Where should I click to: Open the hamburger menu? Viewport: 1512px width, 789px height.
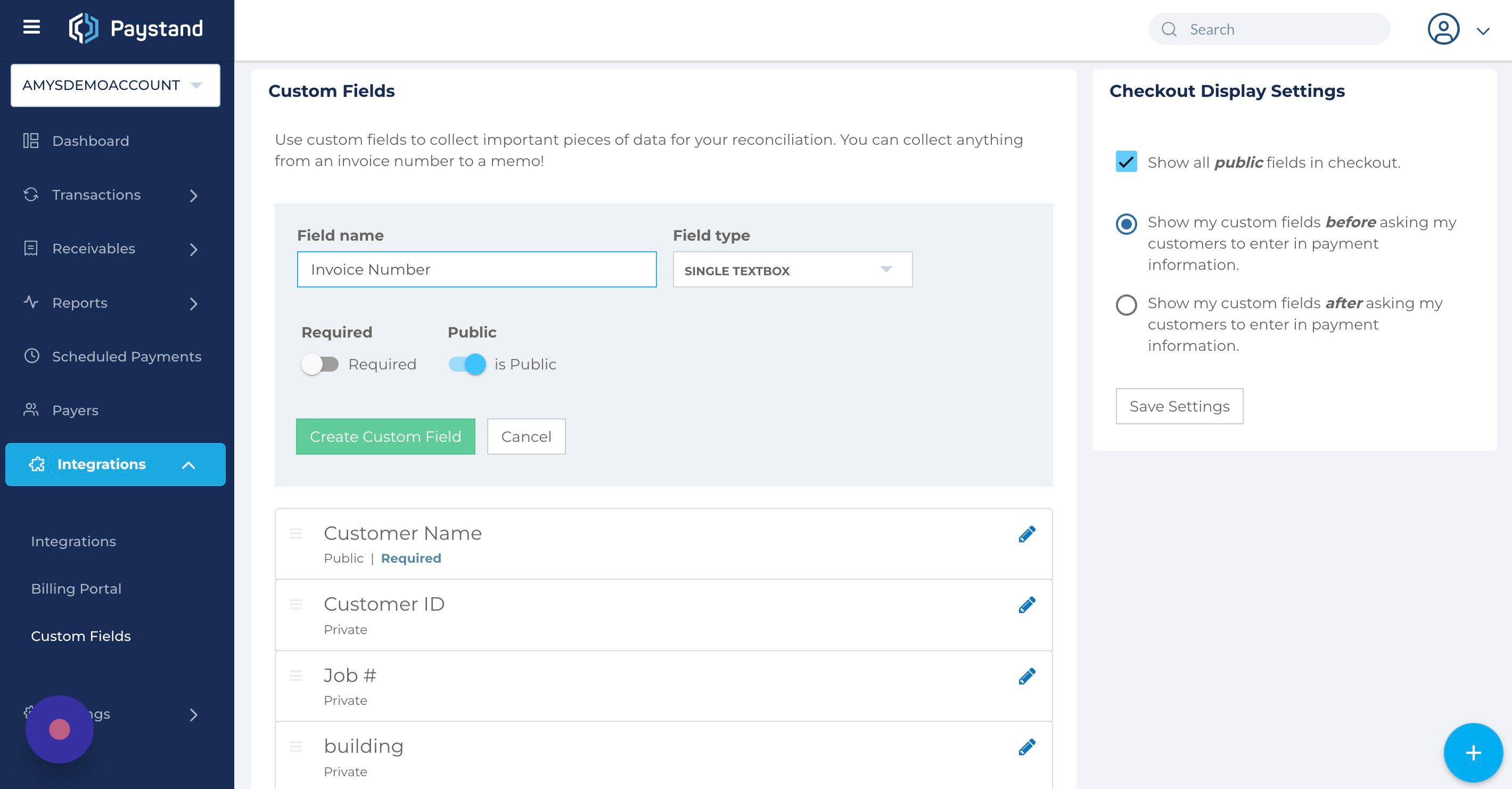31,28
